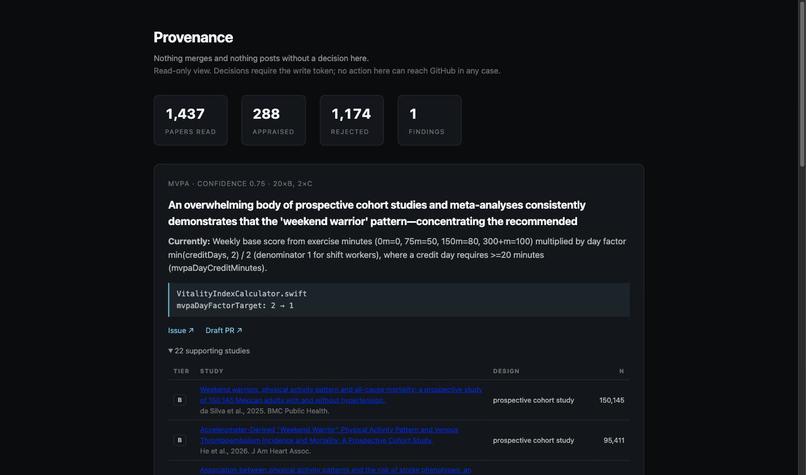Viewport: 806px width, 475px height.
Task: Open the He et al. study link
Action: point(329,435)
